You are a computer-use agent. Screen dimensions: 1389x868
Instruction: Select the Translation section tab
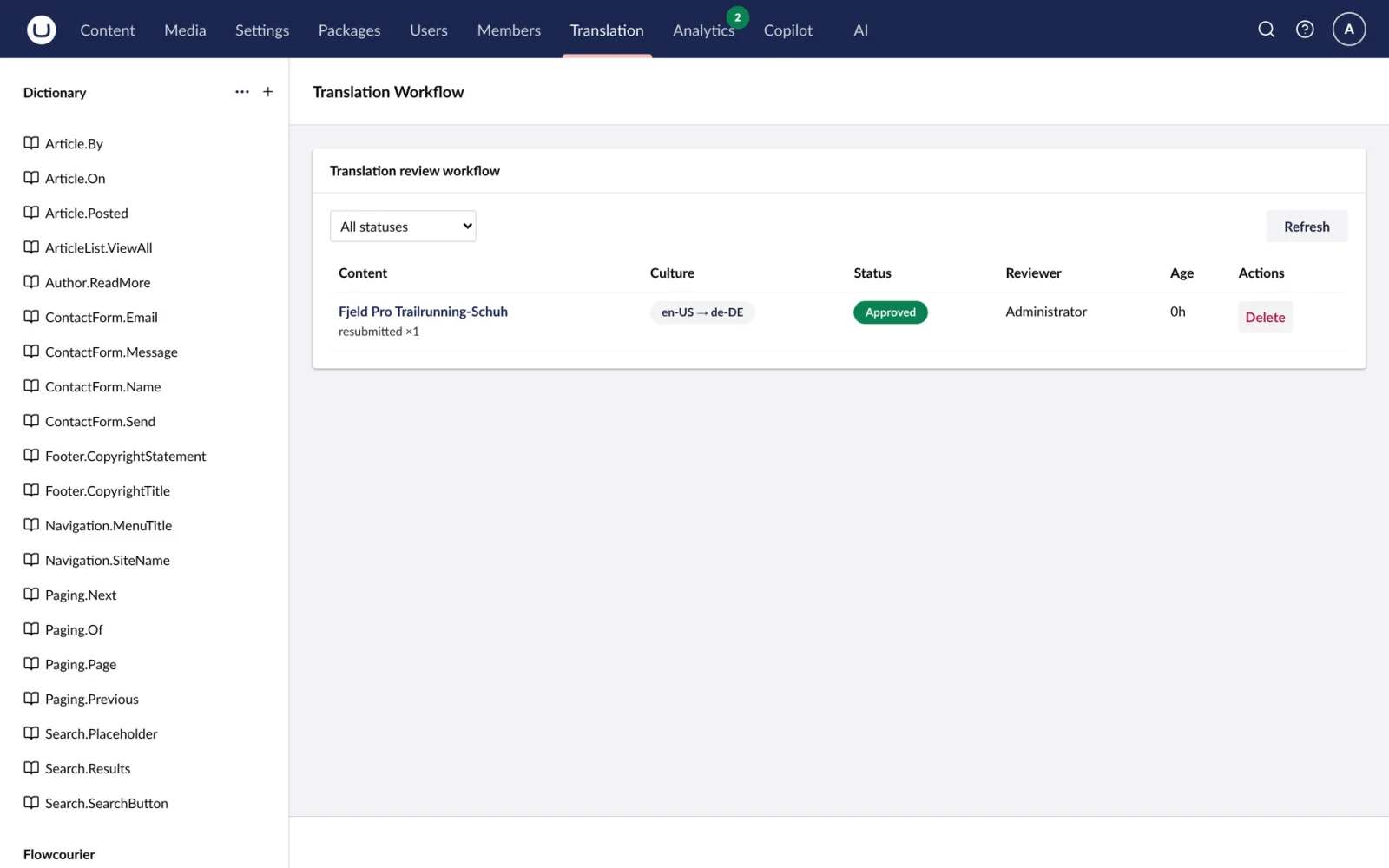pyautogui.click(x=607, y=30)
